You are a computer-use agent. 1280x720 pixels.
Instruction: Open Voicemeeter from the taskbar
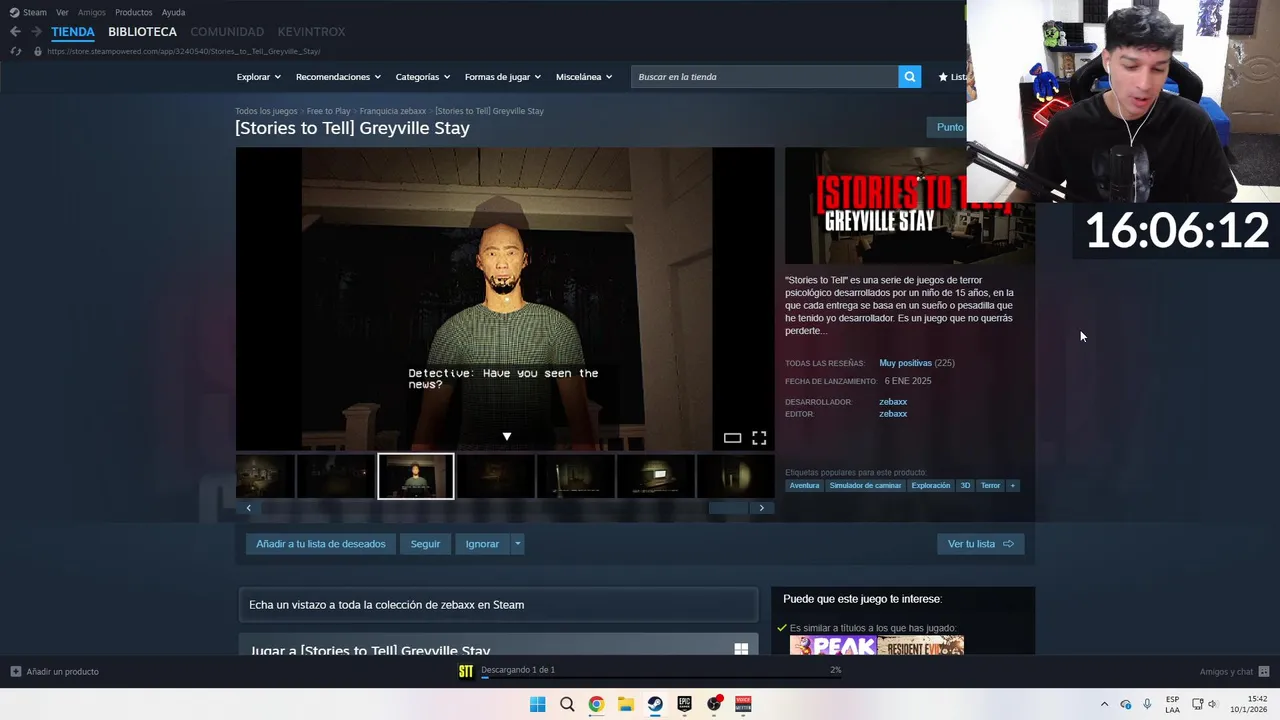coord(743,704)
